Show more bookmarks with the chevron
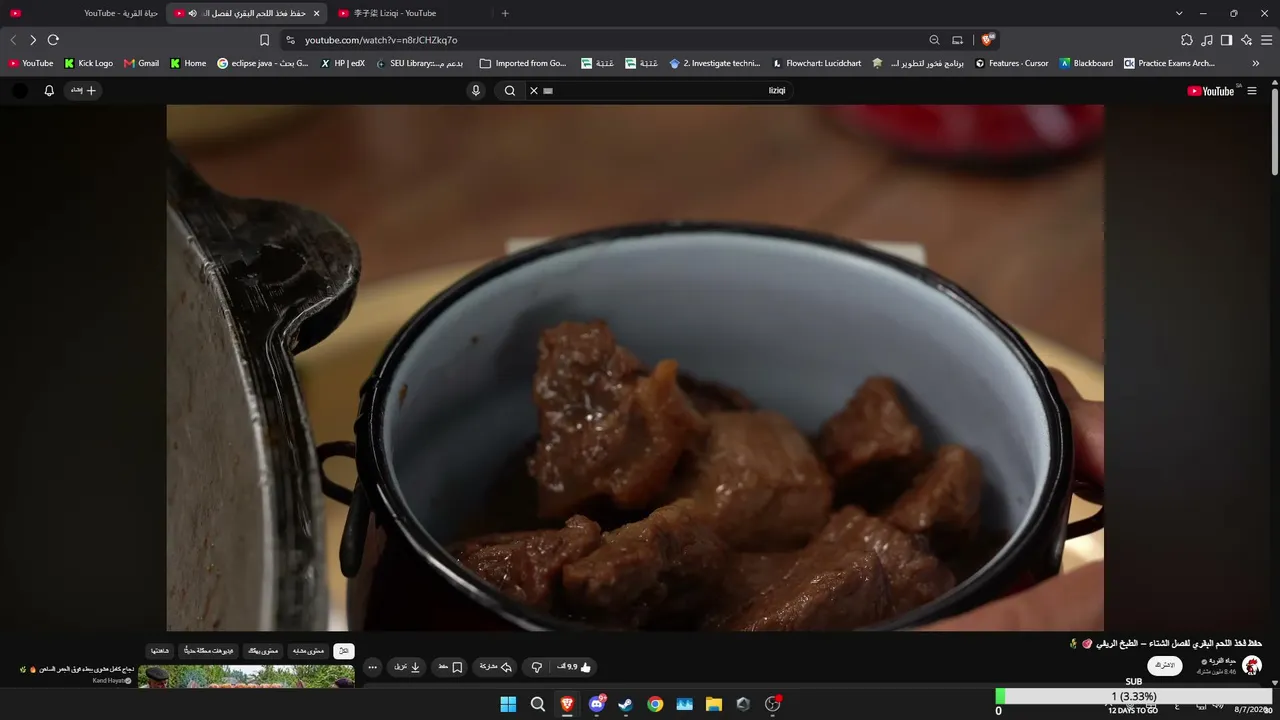The image size is (1280, 720). tap(1256, 63)
